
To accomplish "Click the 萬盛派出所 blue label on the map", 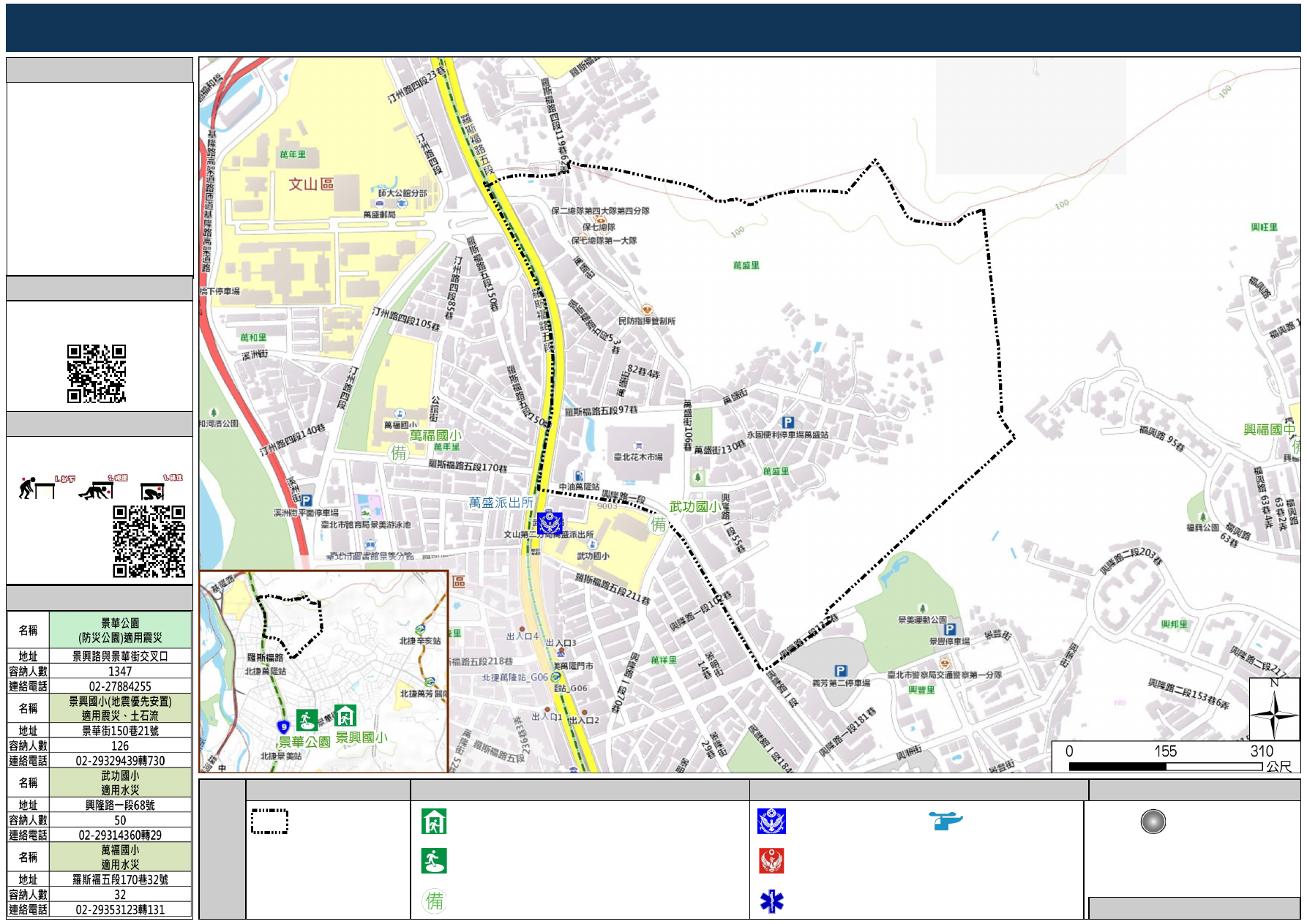I will click(x=501, y=503).
